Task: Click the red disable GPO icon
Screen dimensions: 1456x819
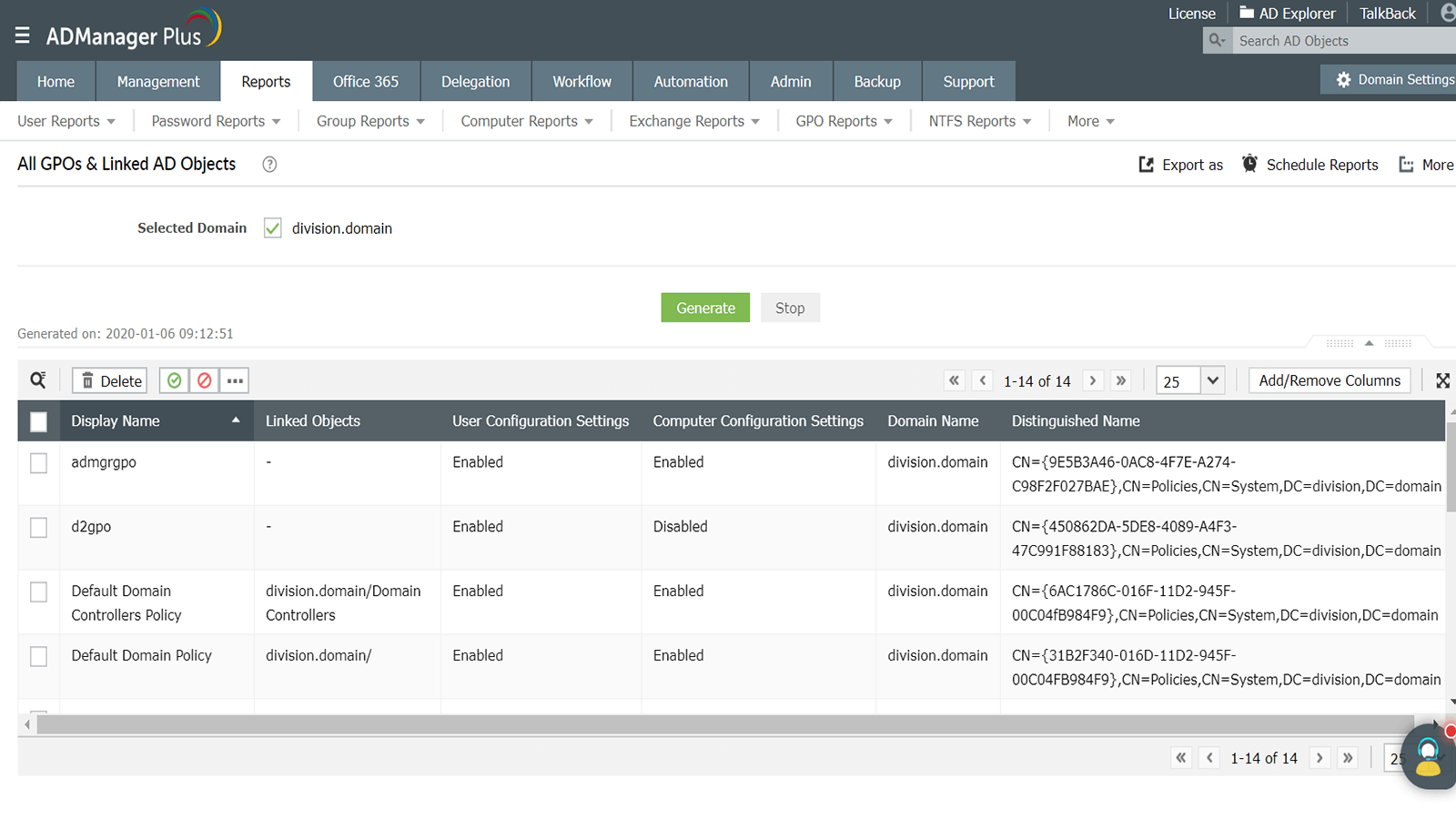Action: tap(205, 380)
